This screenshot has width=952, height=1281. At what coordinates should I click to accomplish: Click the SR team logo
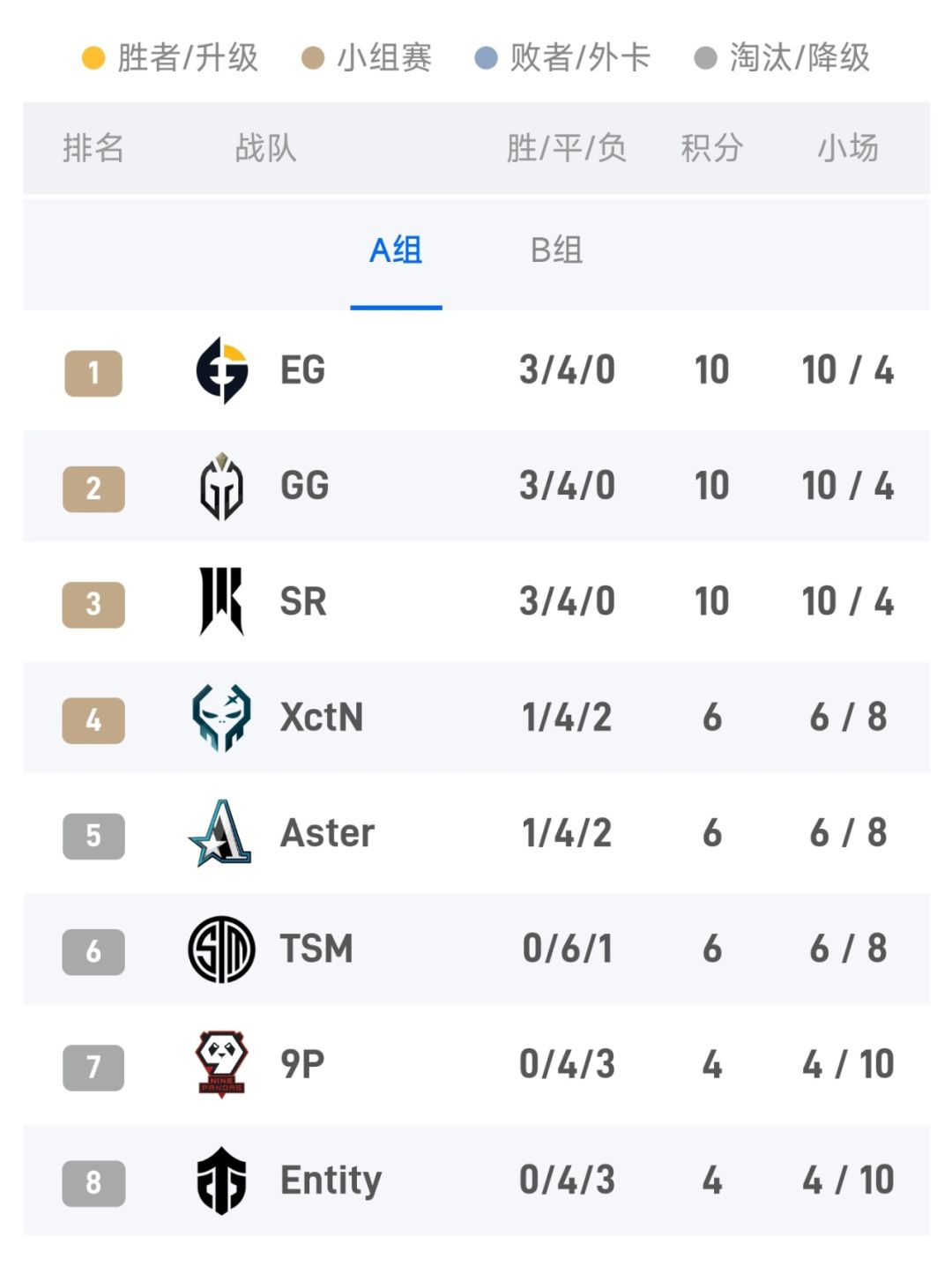[x=221, y=601]
